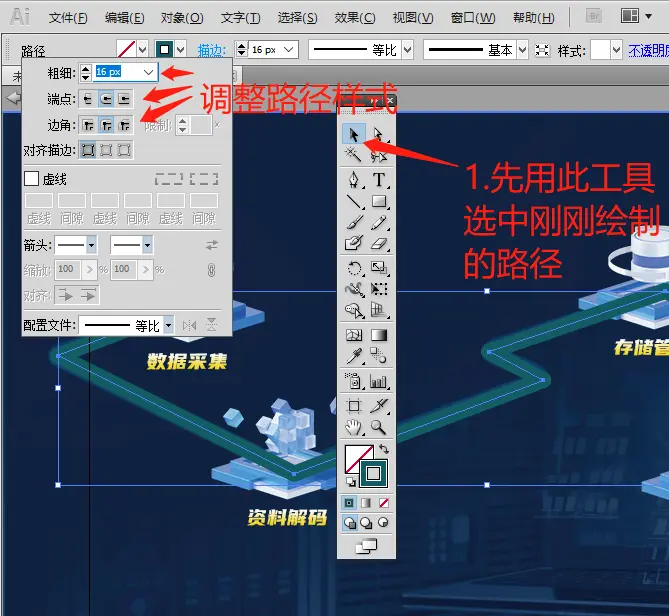Viewport: 669px width, 616px height.
Task: Select the Magic Wand tool
Action: (x=354, y=154)
